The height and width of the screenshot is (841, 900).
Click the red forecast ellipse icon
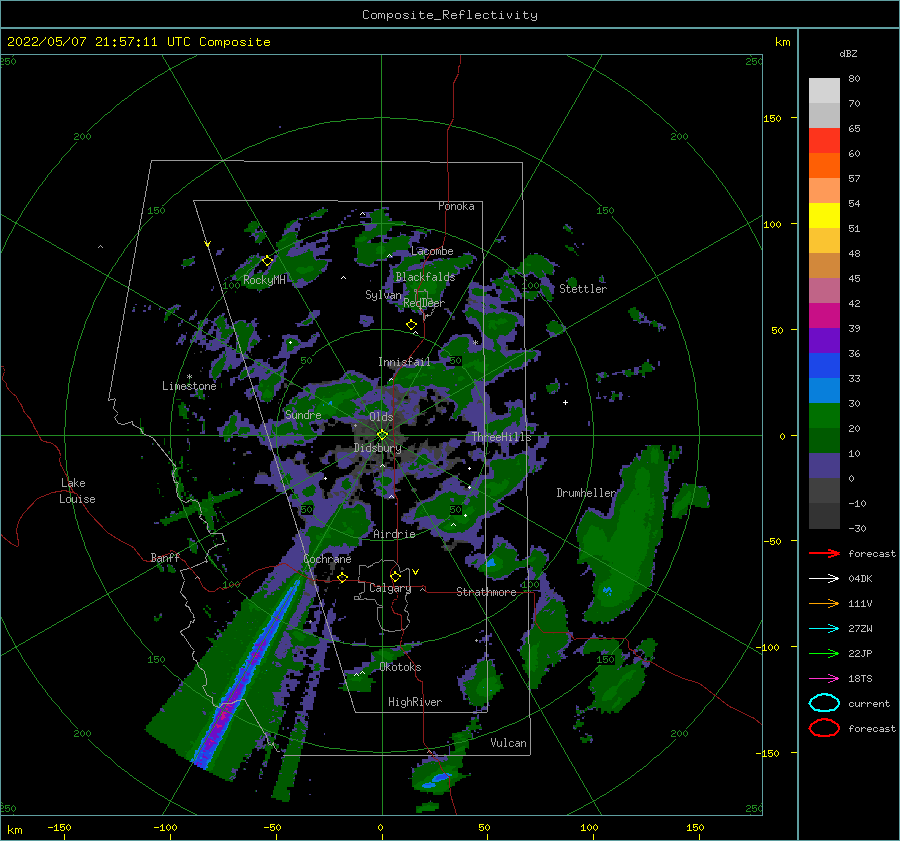click(824, 728)
